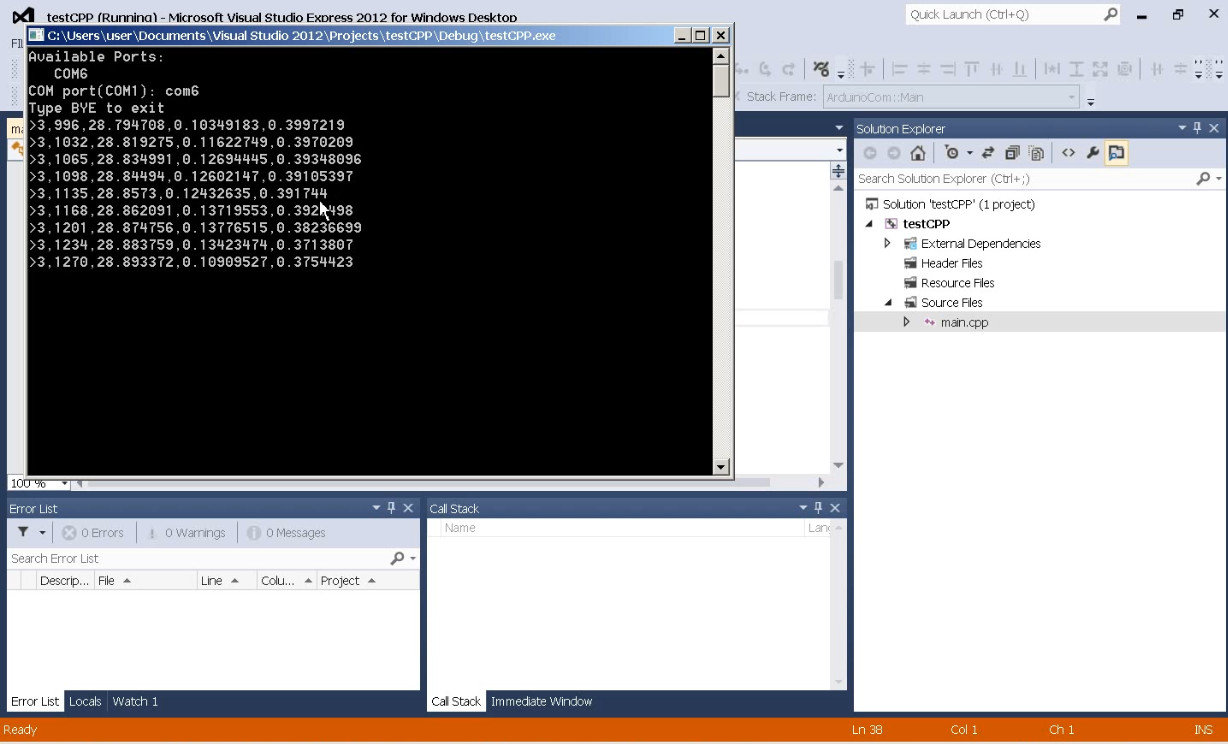The image size is (1228, 744).
Task: Click Align Lefts toolbar icon
Action: pos(899,69)
